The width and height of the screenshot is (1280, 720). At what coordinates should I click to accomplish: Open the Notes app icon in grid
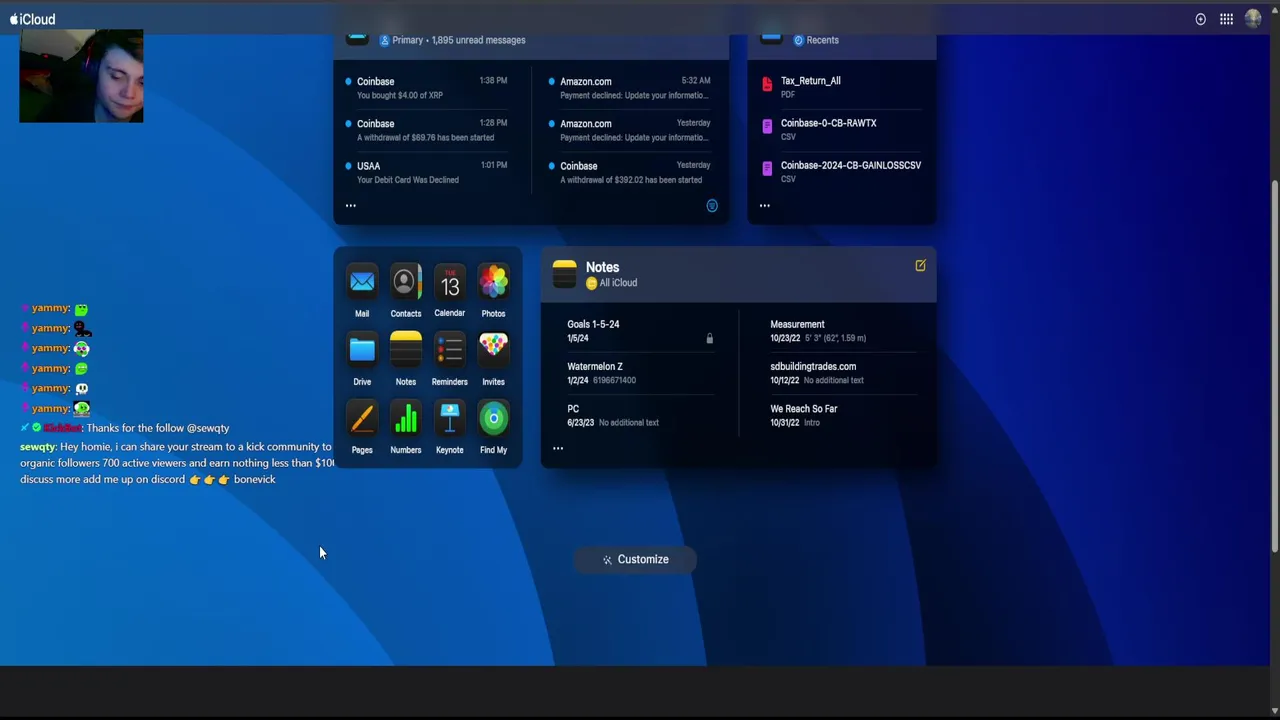405,350
